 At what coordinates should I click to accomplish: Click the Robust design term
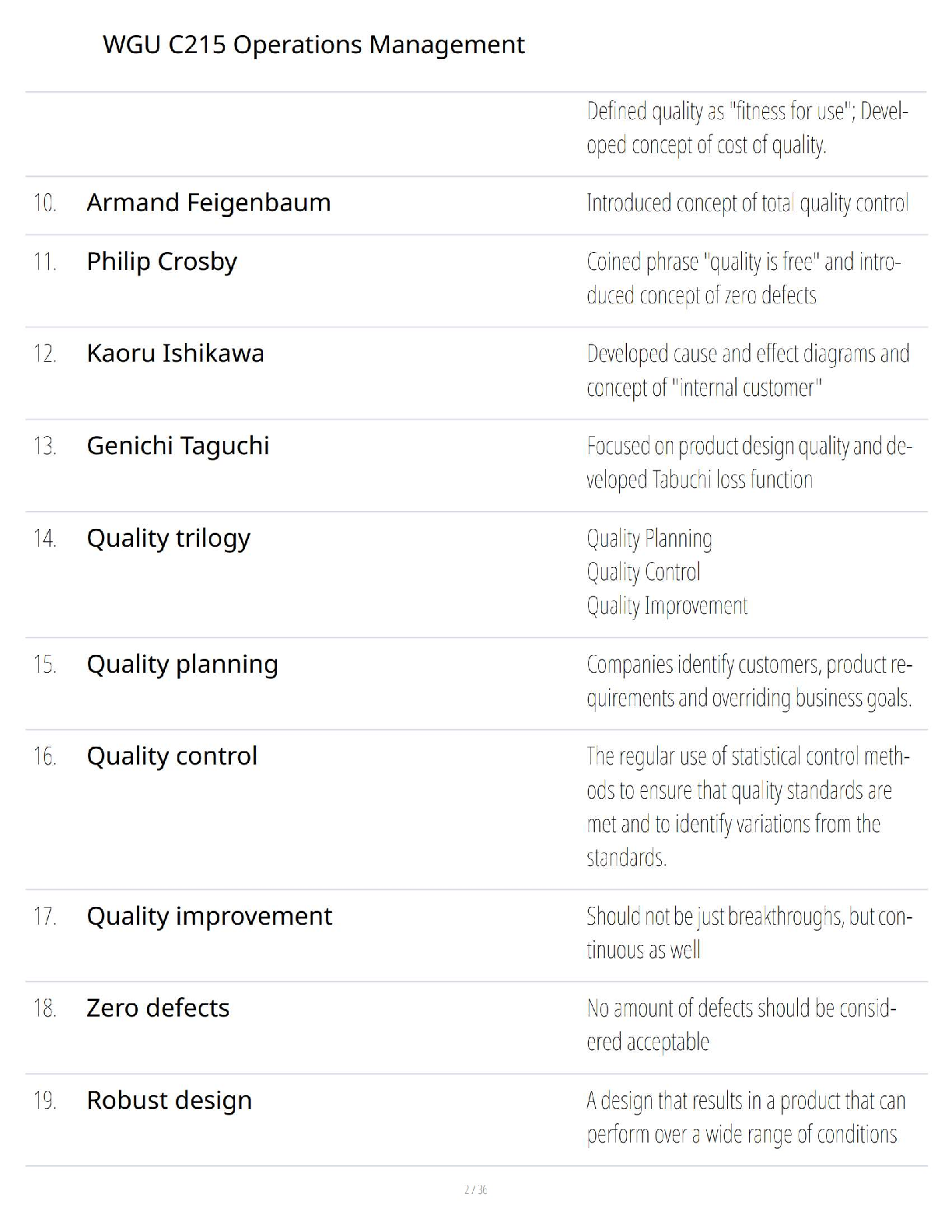click(169, 1101)
